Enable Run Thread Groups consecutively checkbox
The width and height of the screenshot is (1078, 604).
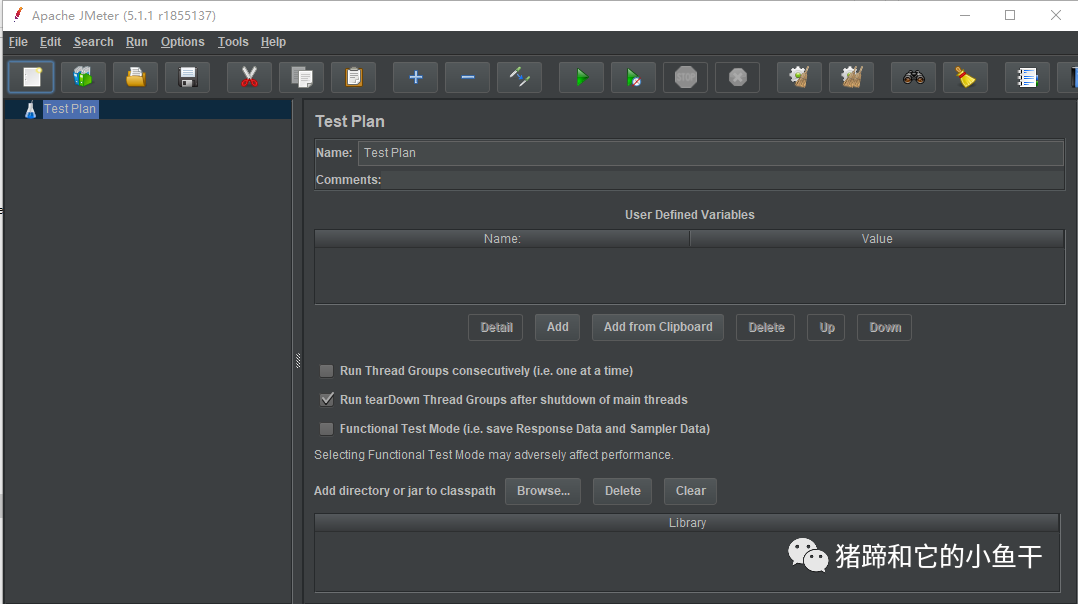[x=327, y=371]
